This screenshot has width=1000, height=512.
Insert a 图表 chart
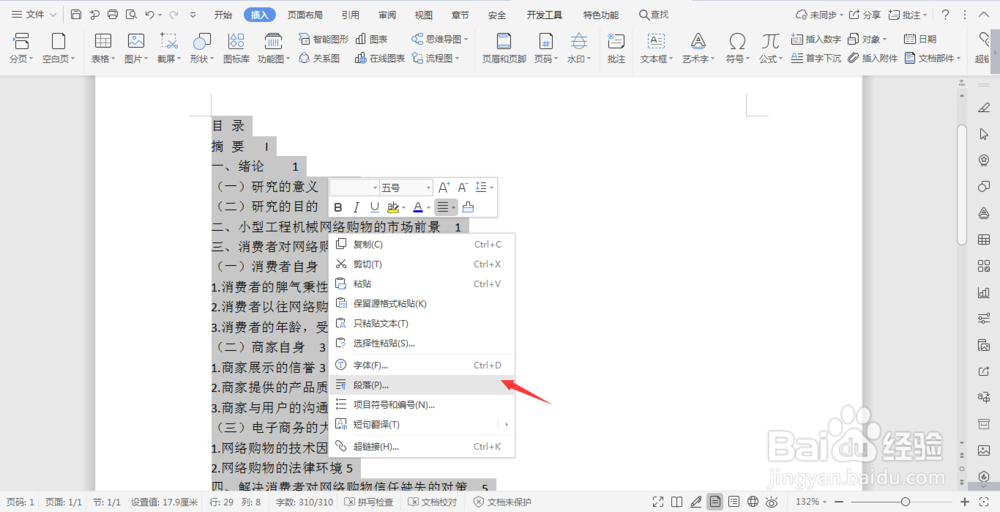pos(372,39)
